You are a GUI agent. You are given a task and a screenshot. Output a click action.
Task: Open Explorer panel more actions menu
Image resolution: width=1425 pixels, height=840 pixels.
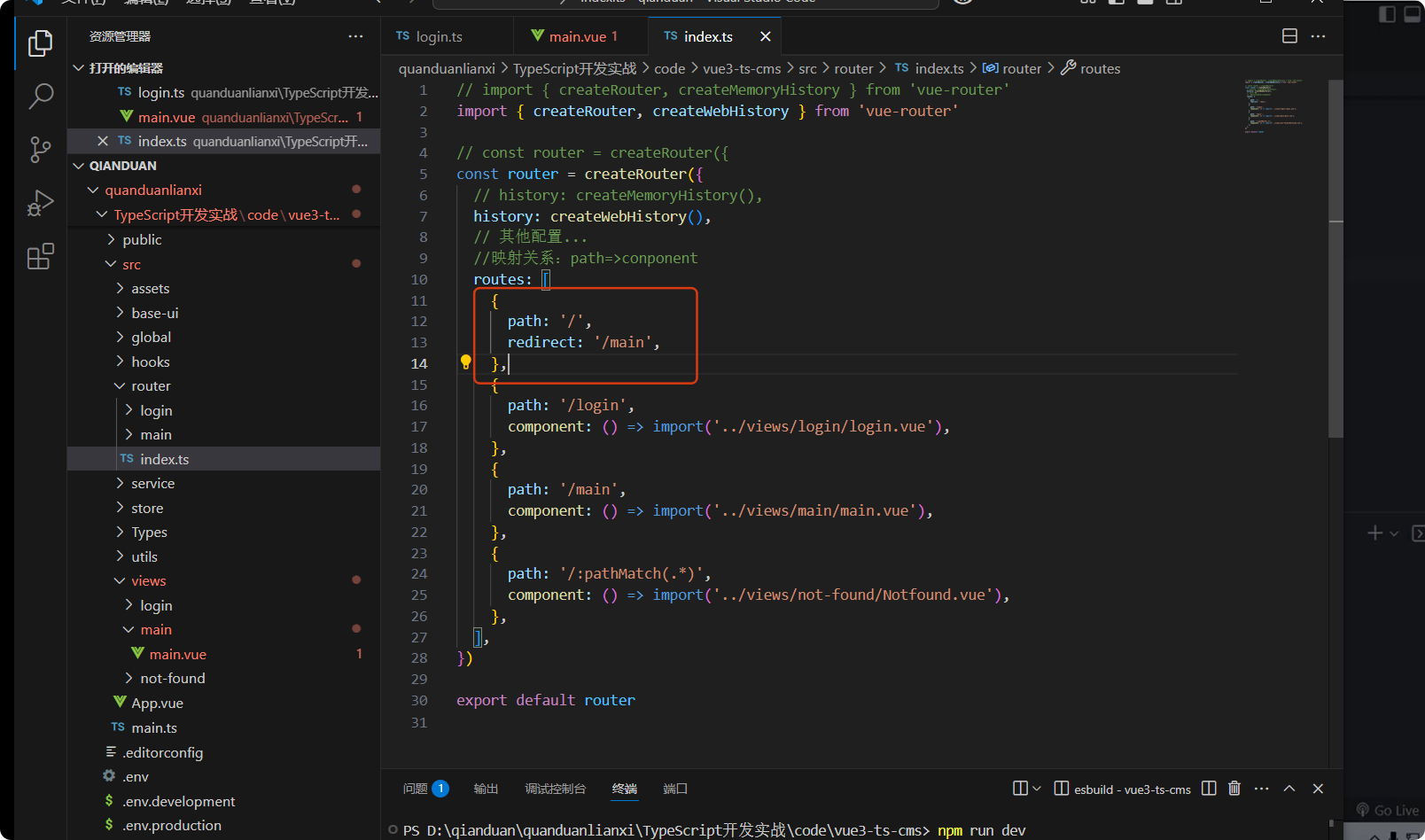coord(355,36)
